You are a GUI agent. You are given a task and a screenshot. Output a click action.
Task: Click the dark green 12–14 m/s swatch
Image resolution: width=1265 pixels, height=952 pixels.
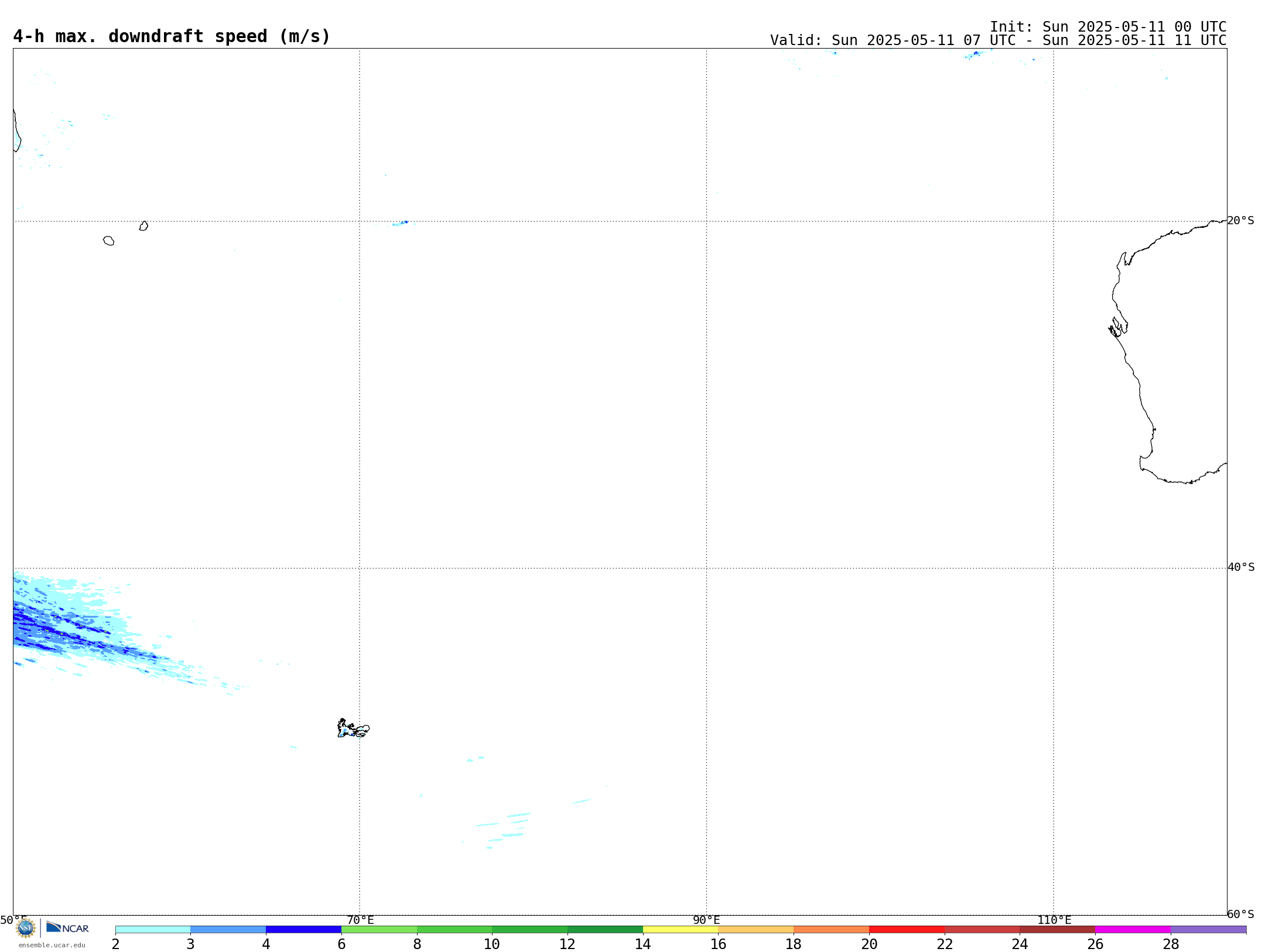pyautogui.click(x=605, y=929)
